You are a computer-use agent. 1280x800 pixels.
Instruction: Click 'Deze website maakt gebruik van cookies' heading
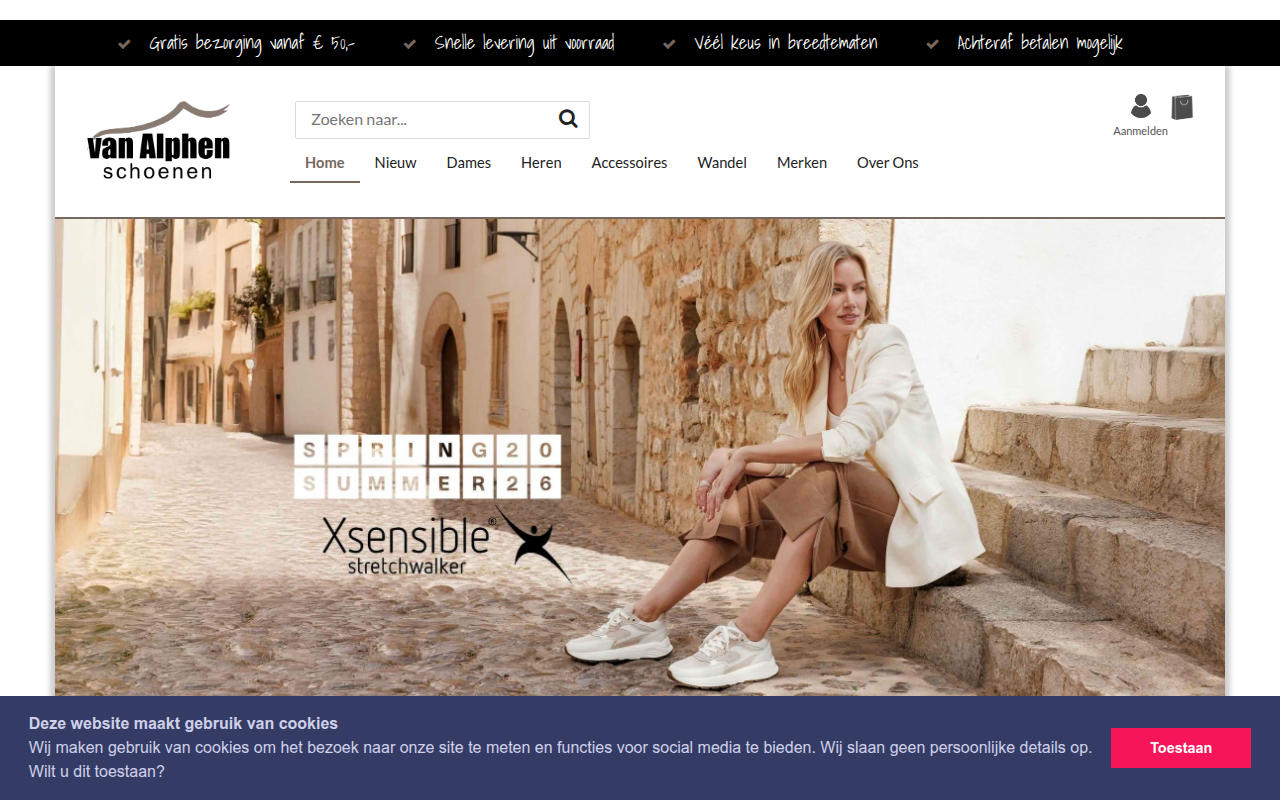(x=183, y=723)
